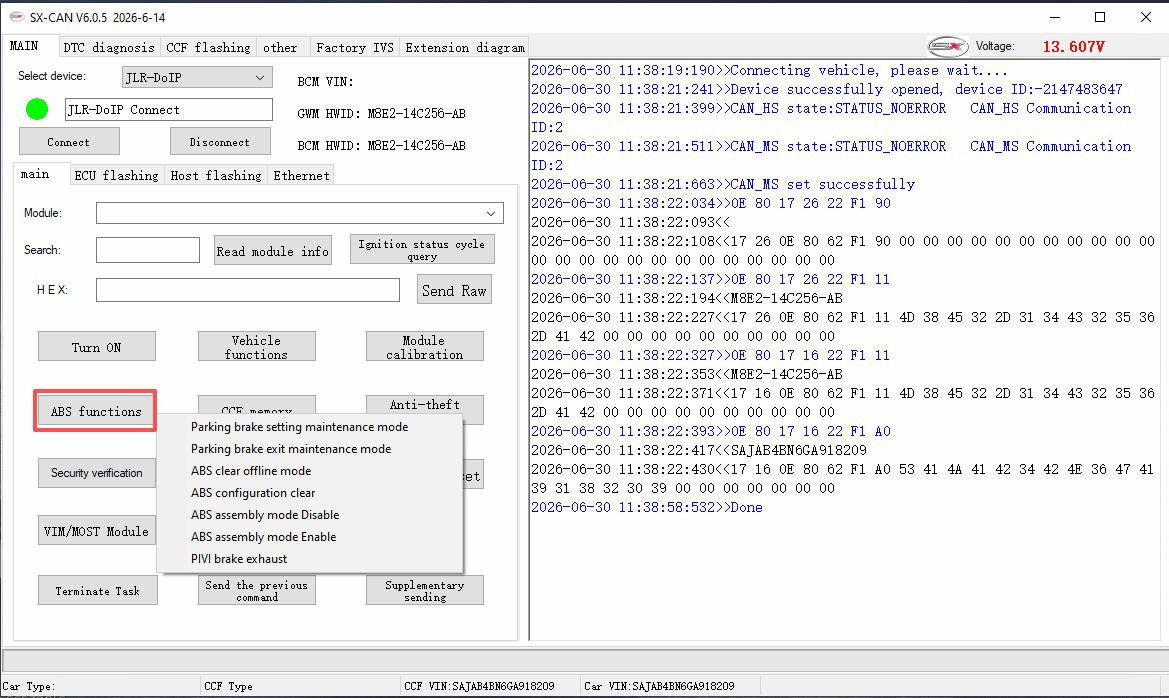
Task: Click the green connection status indicator
Action: click(37, 109)
